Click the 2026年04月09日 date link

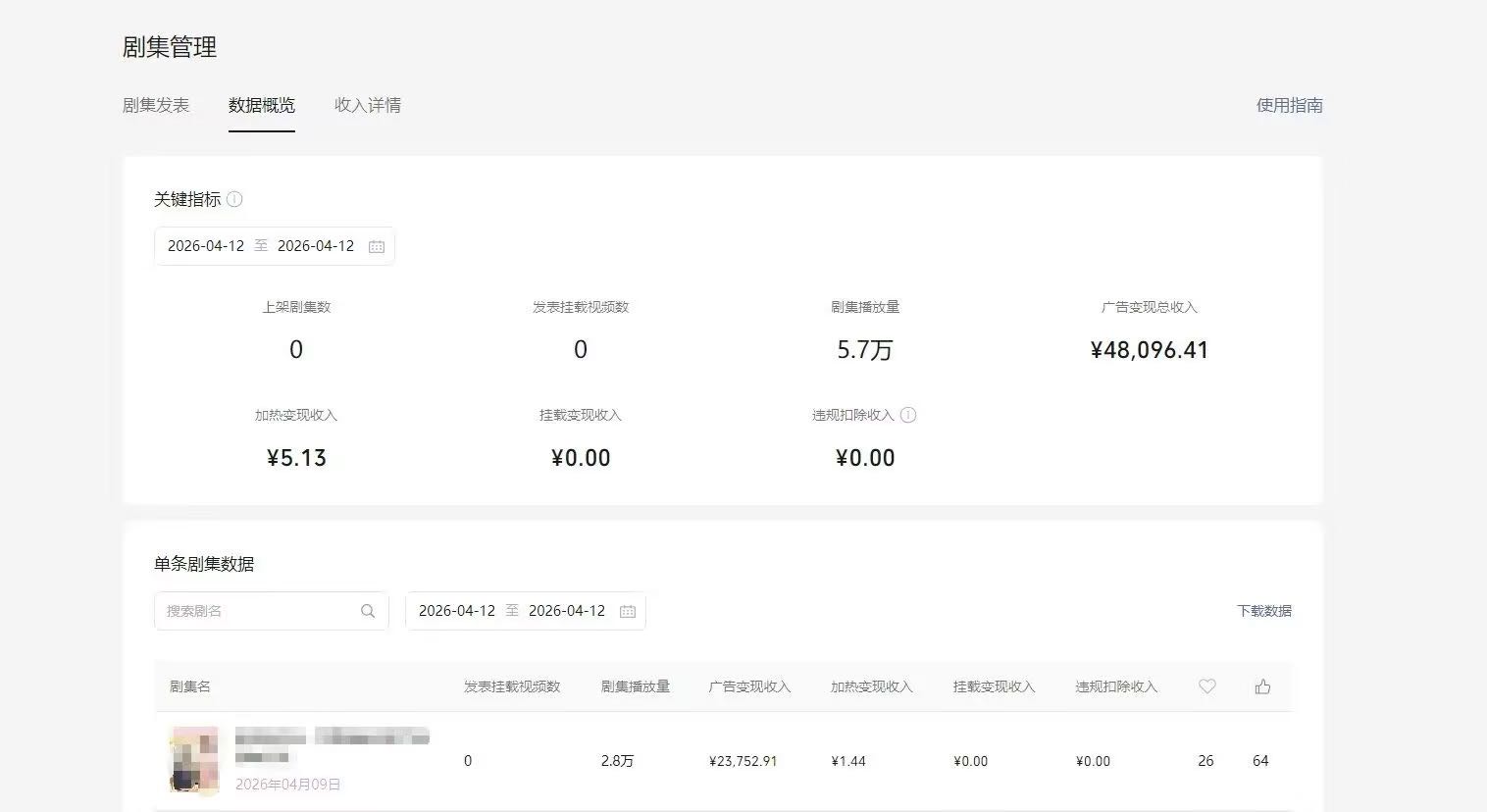pos(289,784)
